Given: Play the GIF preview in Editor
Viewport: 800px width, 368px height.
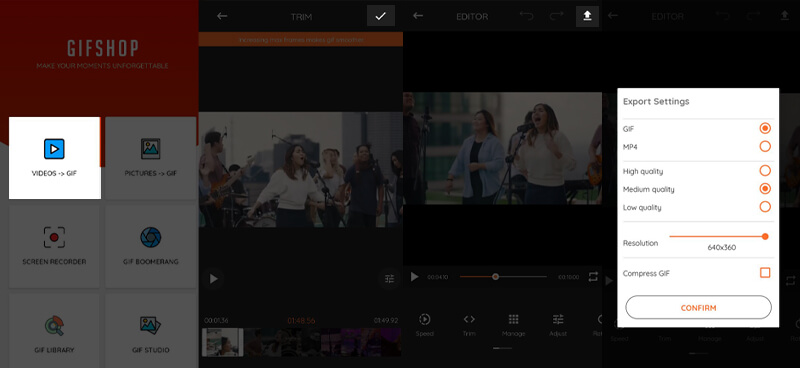Looking at the screenshot, I should [414, 277].
